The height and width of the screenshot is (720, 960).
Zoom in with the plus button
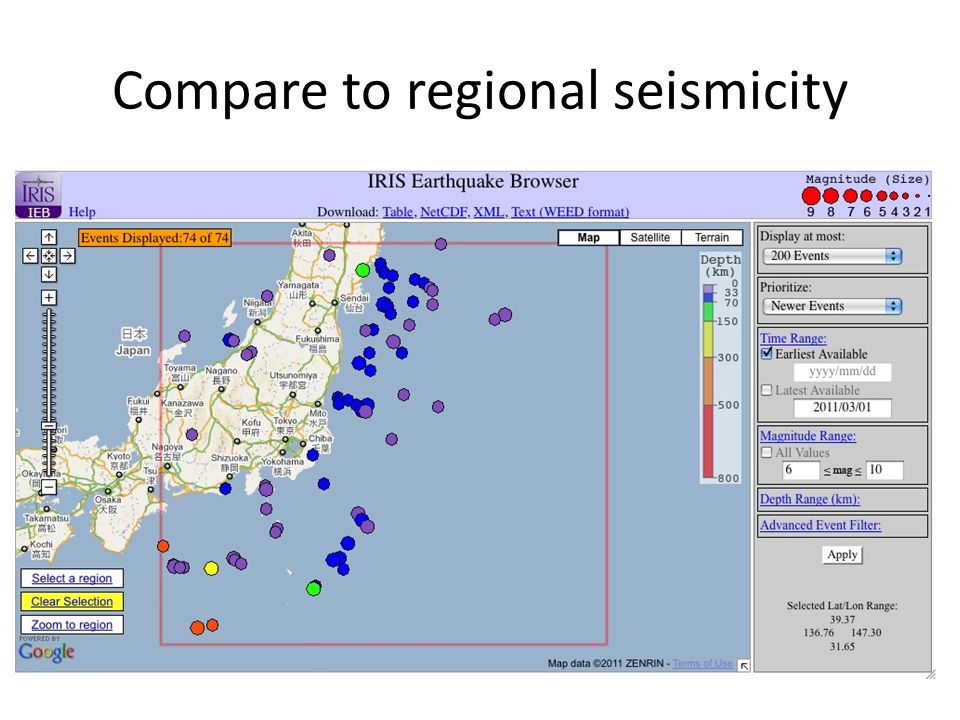click(49, 298)
